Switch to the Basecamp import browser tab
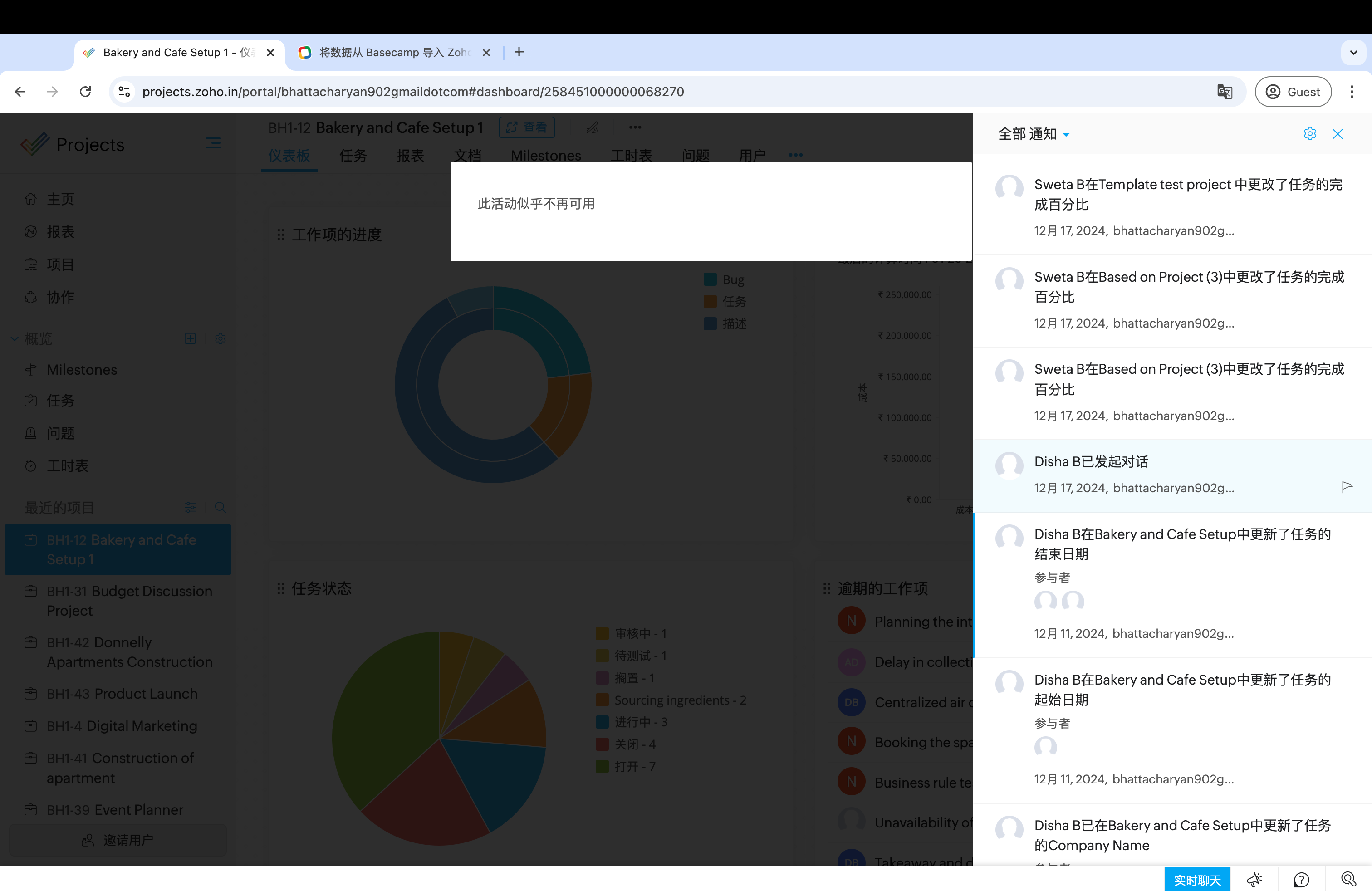 [394, 53]
